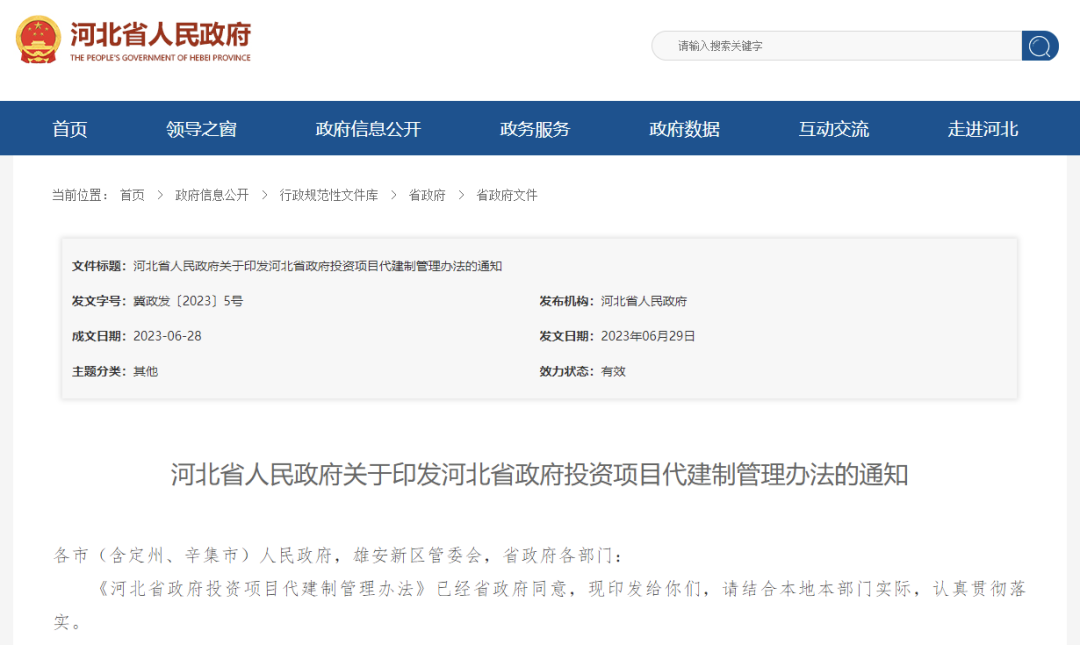Select the subject category 其他
Viewport: 1080px width, 645px height.
[145, 371]
